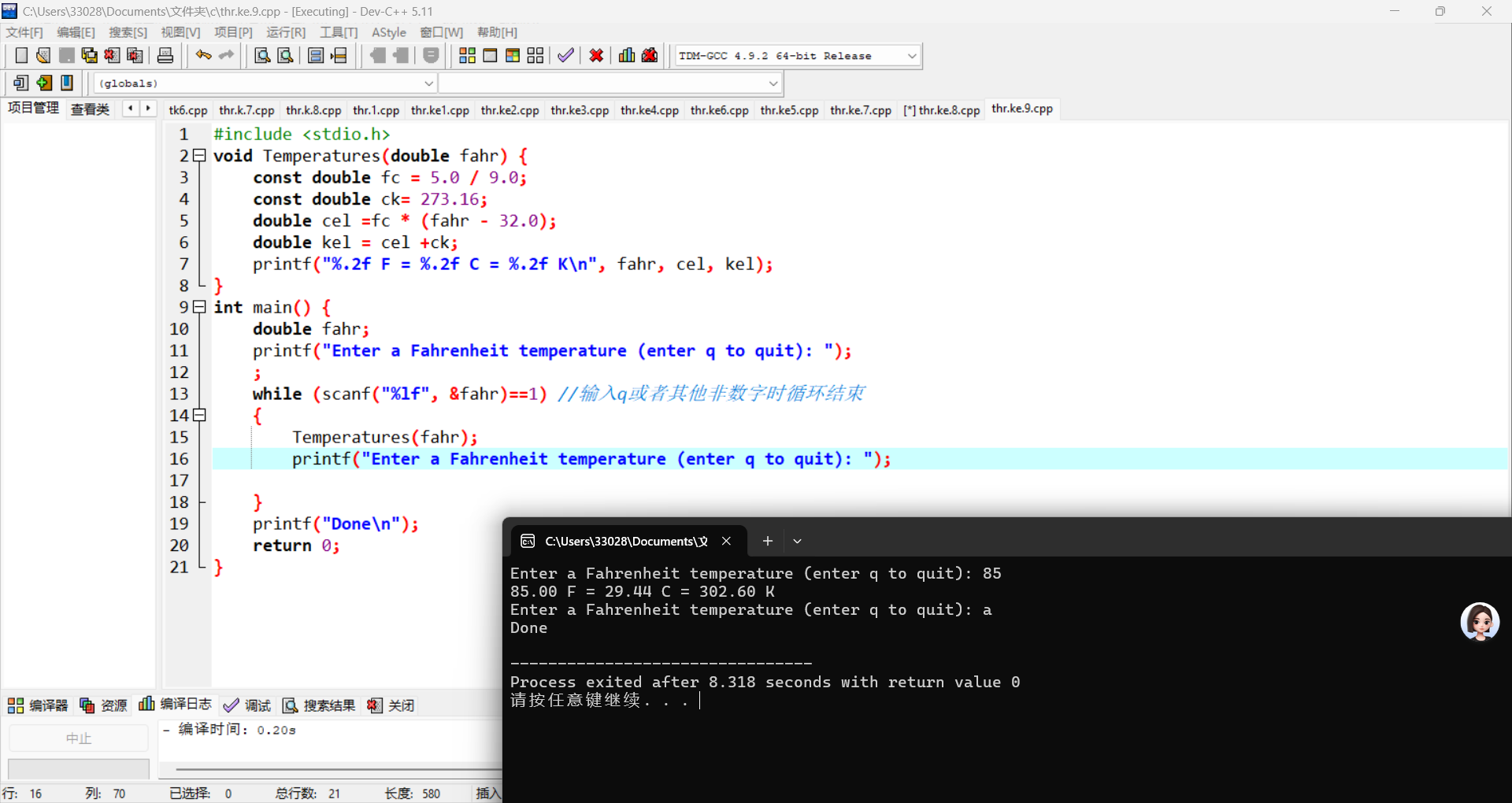Click the printf("Done\n") code line
The width and height of the screenshot is (1512, 803).
tap(335, 524)
